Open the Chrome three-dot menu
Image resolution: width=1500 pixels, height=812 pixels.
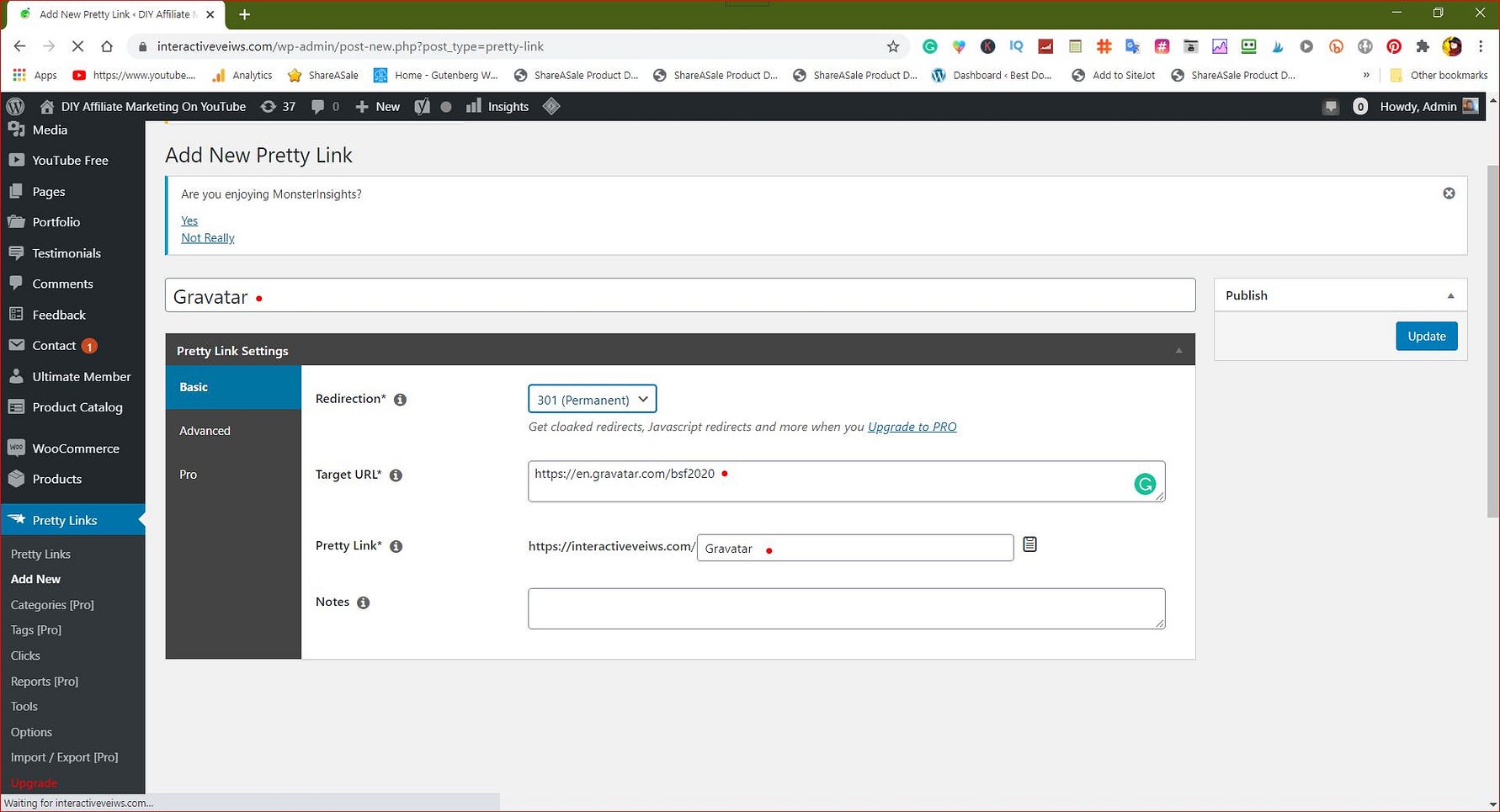1481,46
